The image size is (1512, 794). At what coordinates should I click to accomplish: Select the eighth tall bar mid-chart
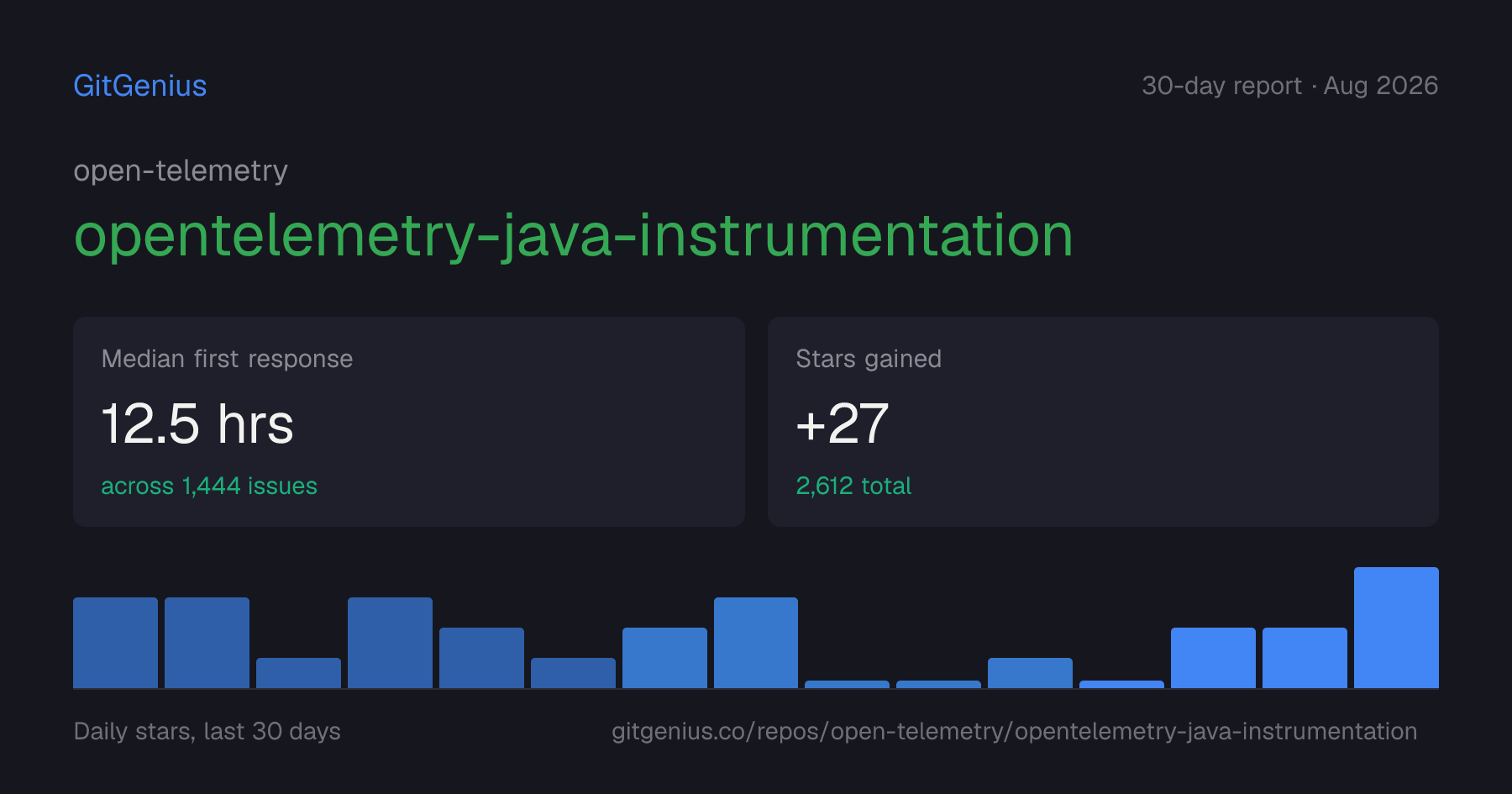pyautogui.click(x=756, y=643)
